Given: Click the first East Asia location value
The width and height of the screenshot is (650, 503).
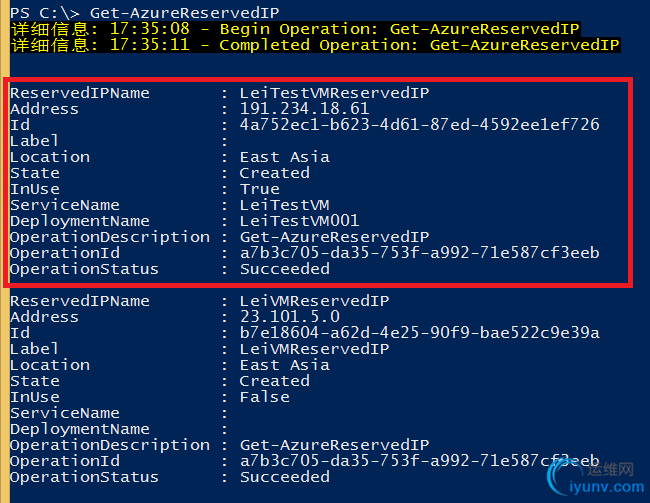Looking at the screenshot, I should coord(284,157).
